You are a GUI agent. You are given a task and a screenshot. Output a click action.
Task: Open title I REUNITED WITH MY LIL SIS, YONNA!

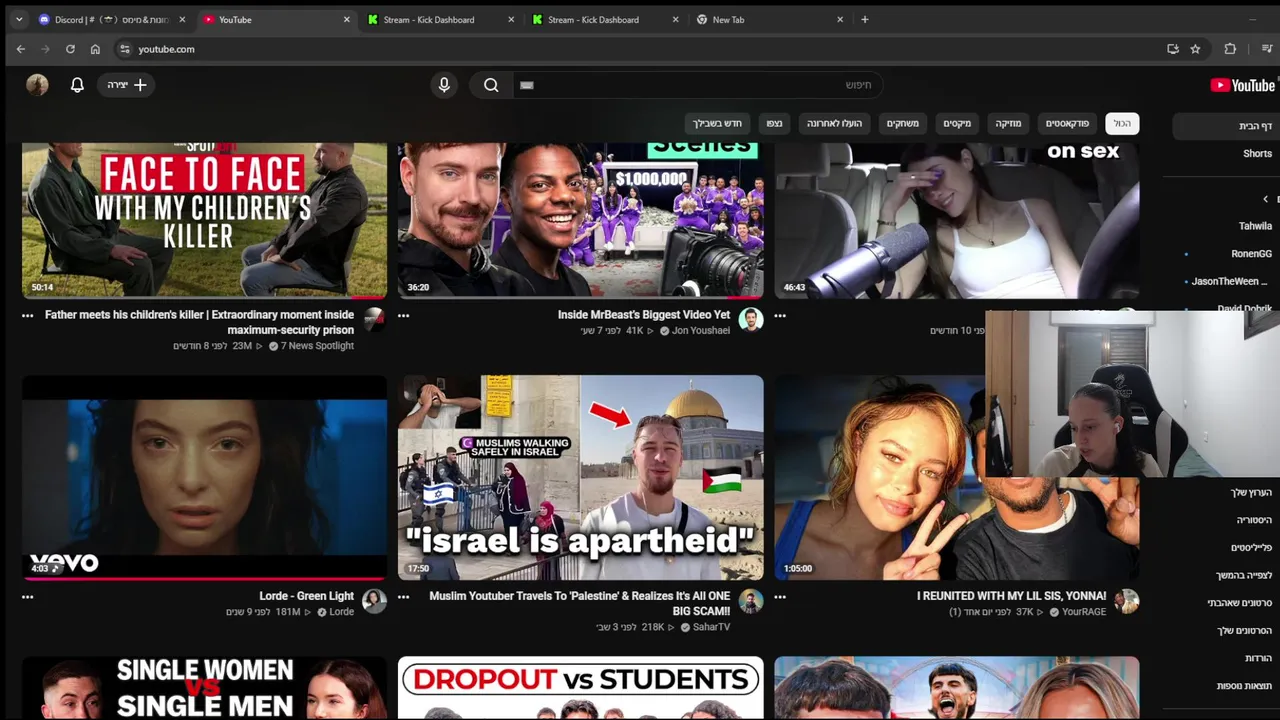[x=1011, y=596]
